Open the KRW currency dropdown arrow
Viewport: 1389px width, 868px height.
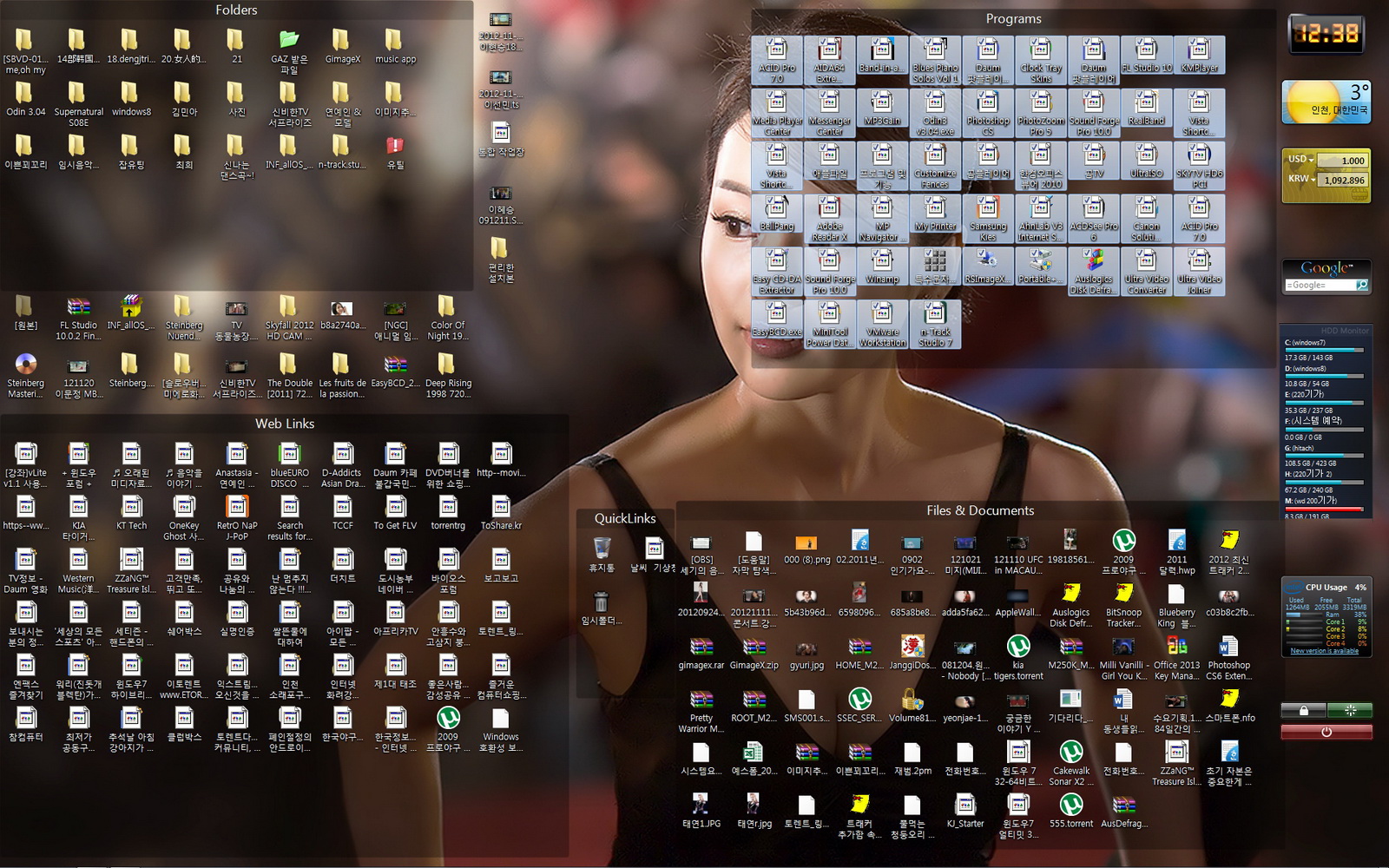coord(1313,180)
